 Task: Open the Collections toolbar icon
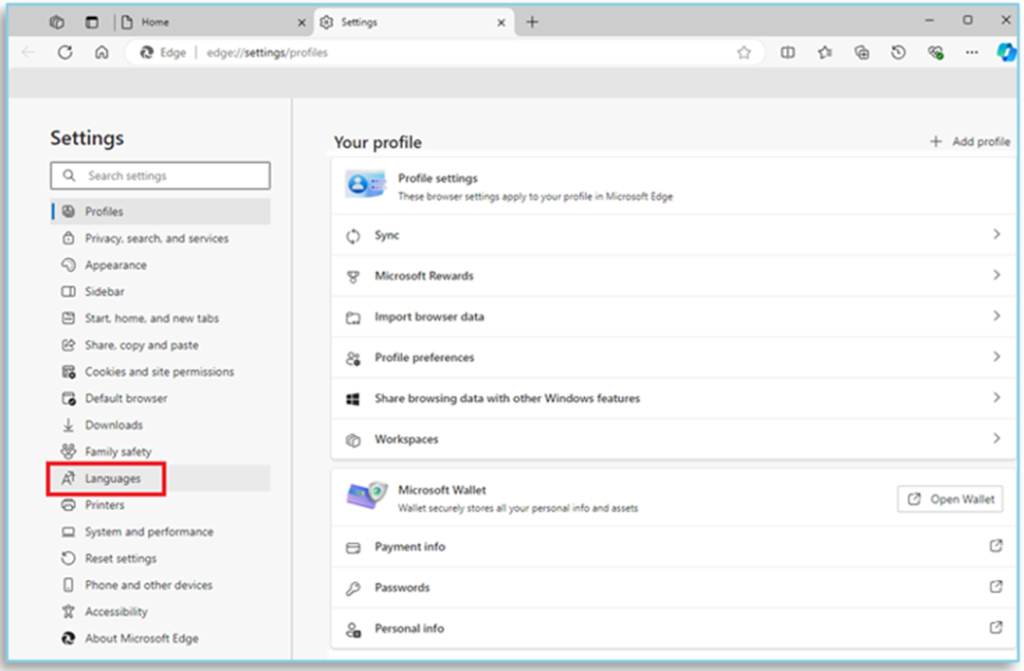[861, 53]
